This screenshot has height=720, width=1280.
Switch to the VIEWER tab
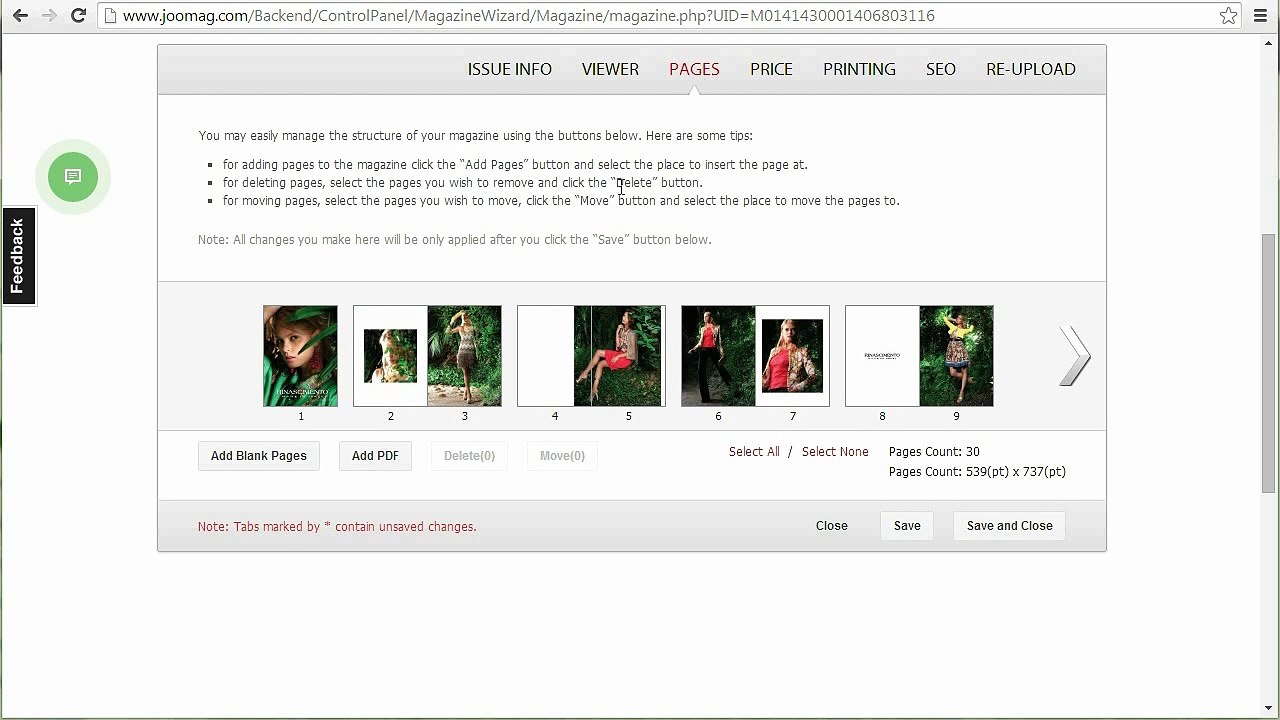coord(610,69)
